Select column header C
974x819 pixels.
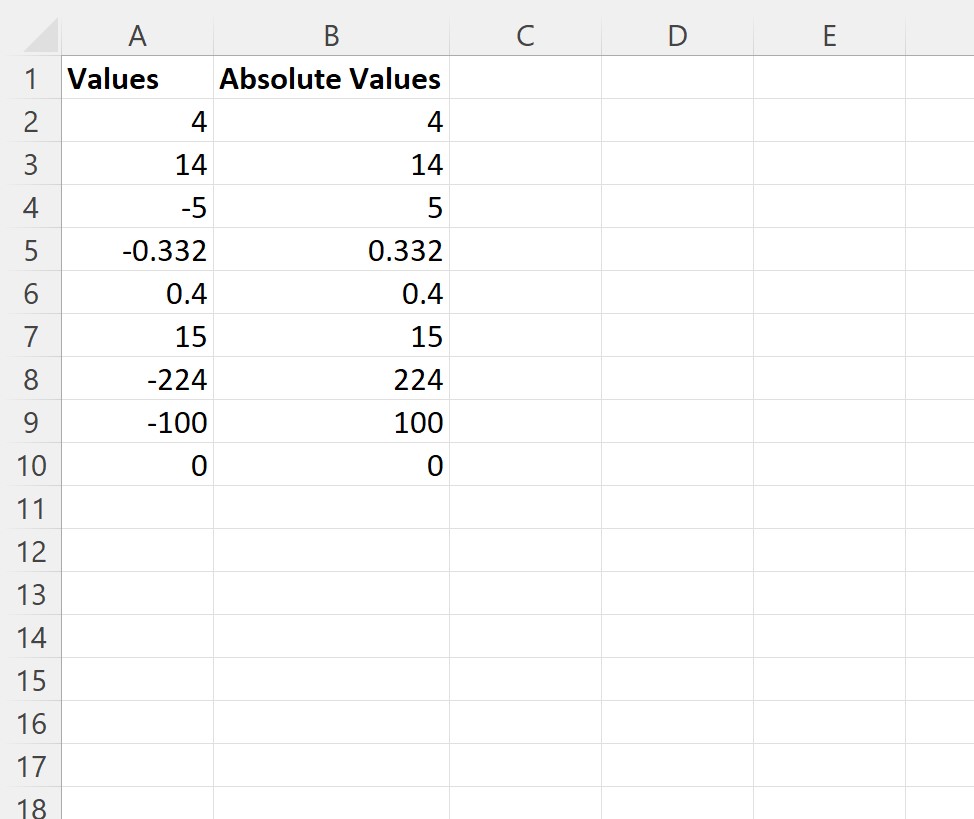coord(523,35)
